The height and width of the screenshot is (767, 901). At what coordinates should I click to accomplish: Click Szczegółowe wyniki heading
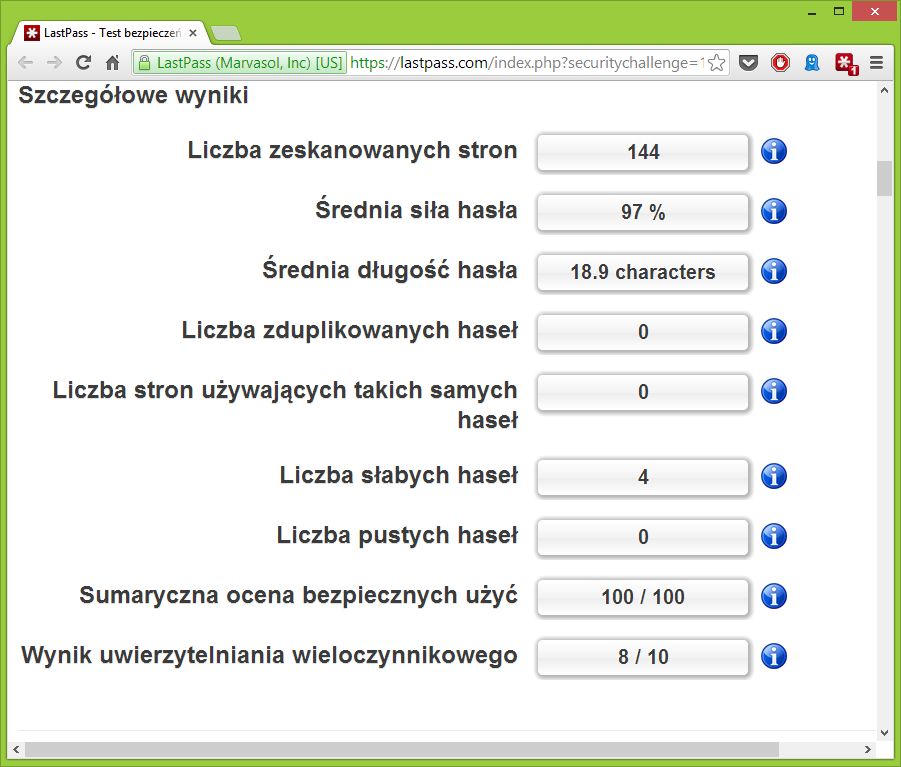(x=133, y=95)
